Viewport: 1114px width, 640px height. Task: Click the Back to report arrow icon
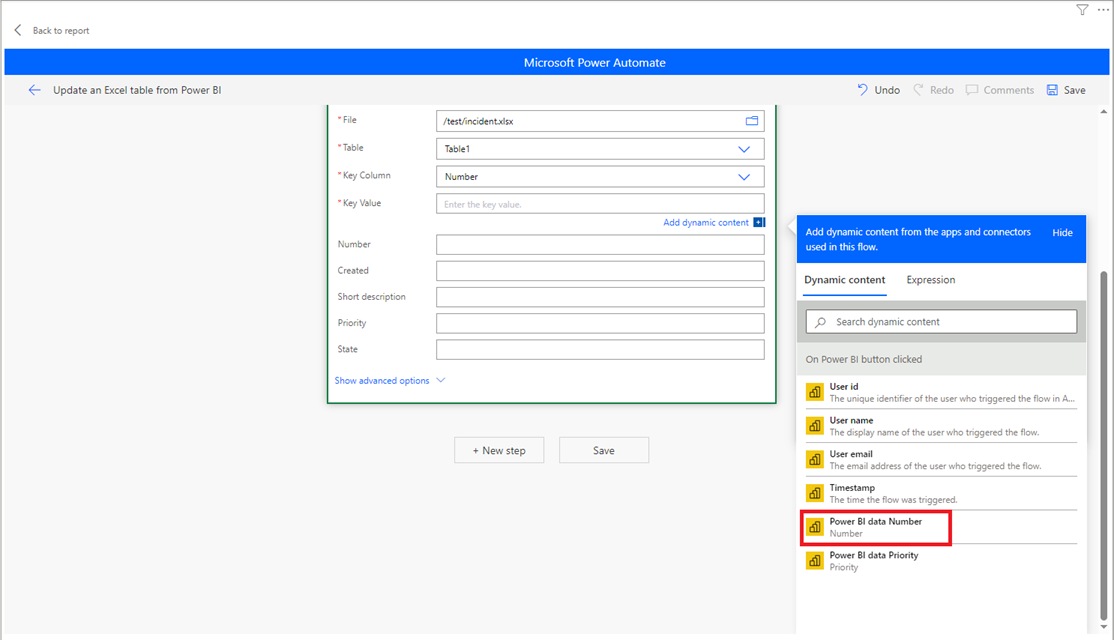(18, 30)
